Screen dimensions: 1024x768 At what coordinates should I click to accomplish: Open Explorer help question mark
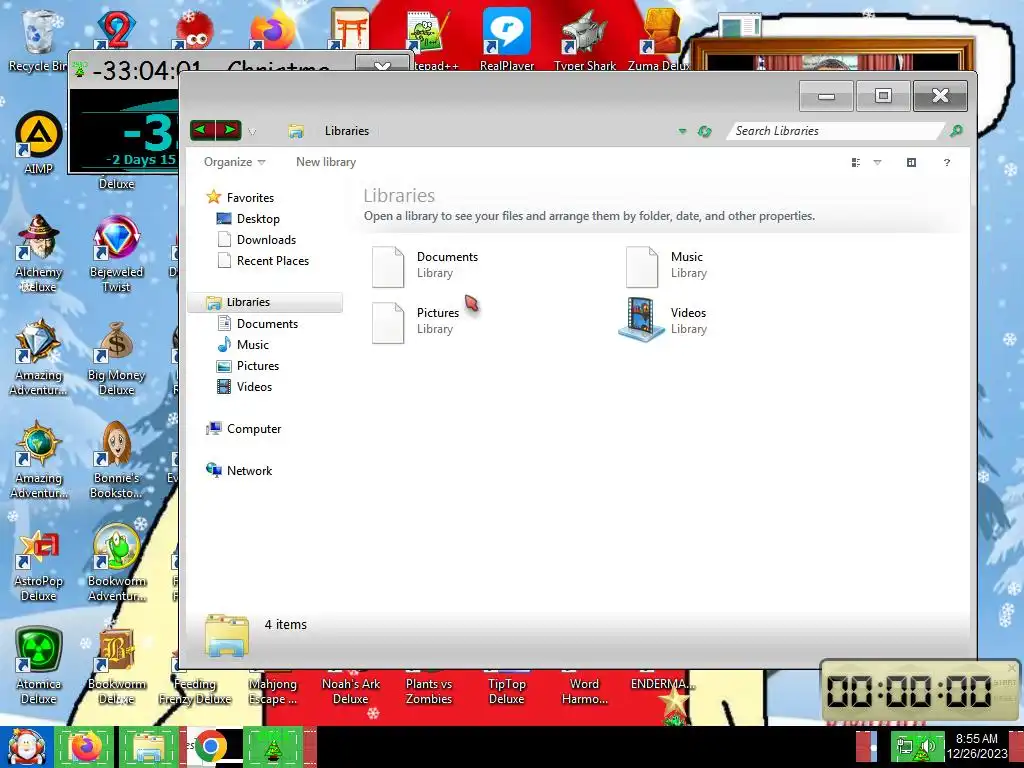pos(947,163)
